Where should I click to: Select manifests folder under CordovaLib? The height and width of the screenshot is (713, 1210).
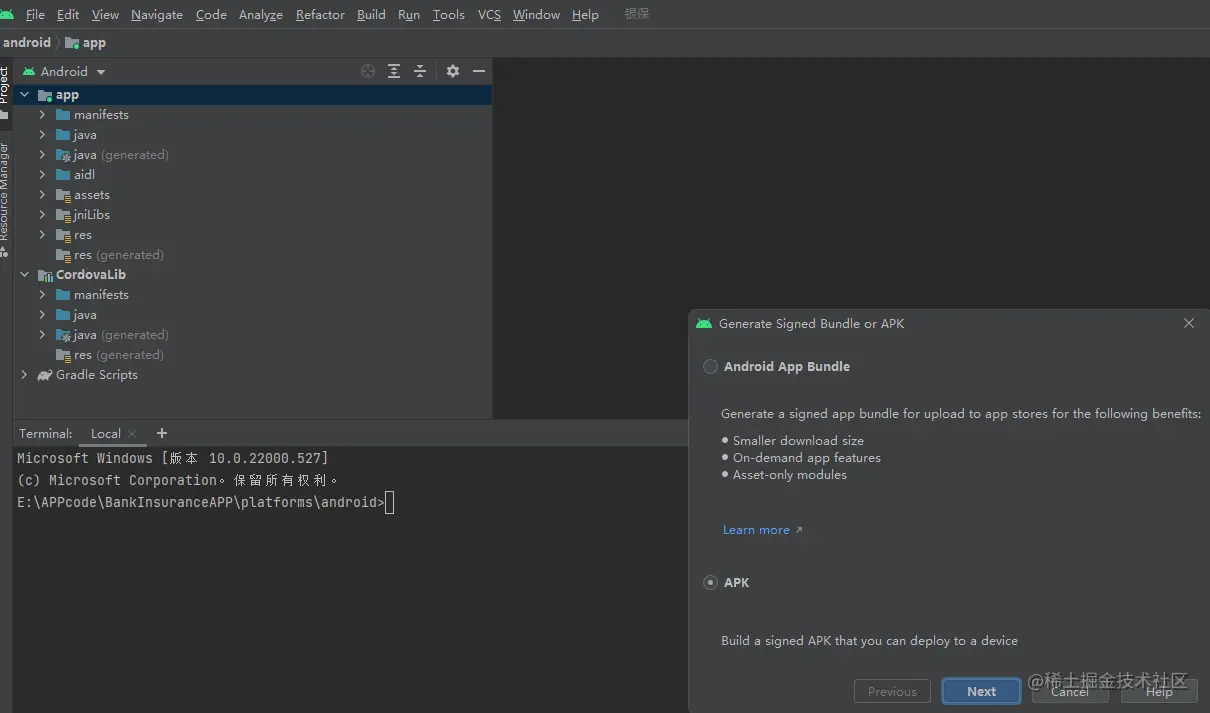click(101, 295)
